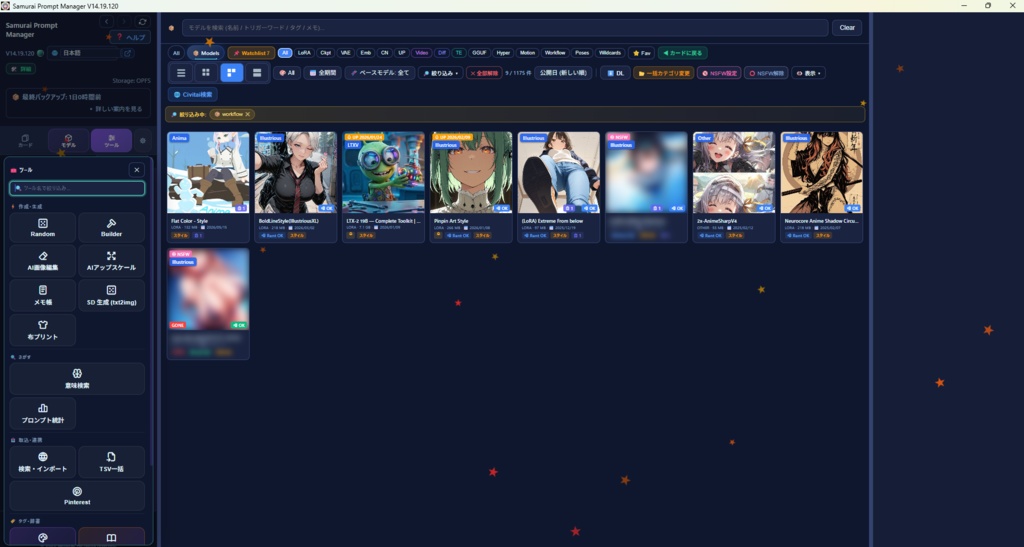The height and width of the screenshot is (547, 1024).
Task: Toggle the Ckpt type filter
Action: (x=325, y=53)
